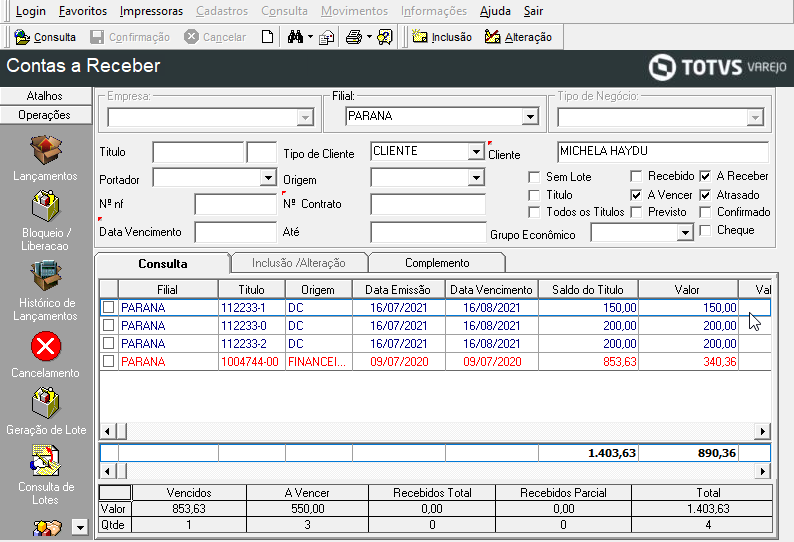Image resolution: width=794 pixels, height=542 pixels.
Task: Click the Sair menu item
Action: (533, 11)
